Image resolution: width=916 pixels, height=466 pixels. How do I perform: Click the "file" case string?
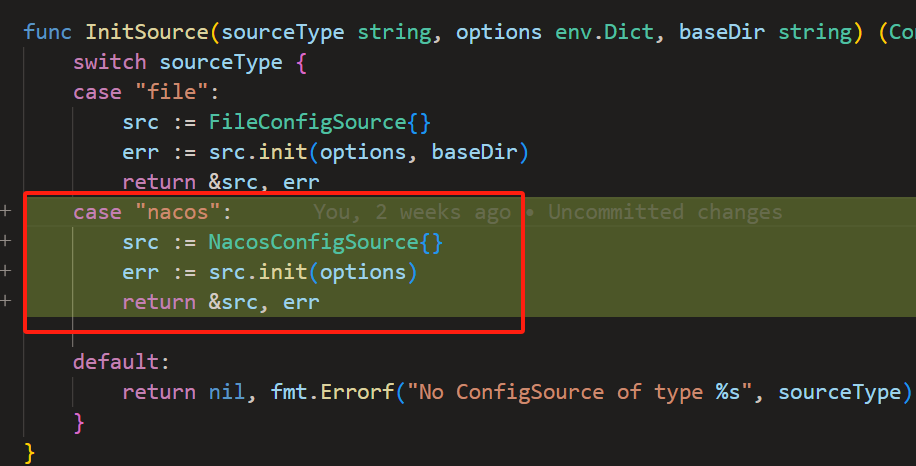tap(172, 92)
